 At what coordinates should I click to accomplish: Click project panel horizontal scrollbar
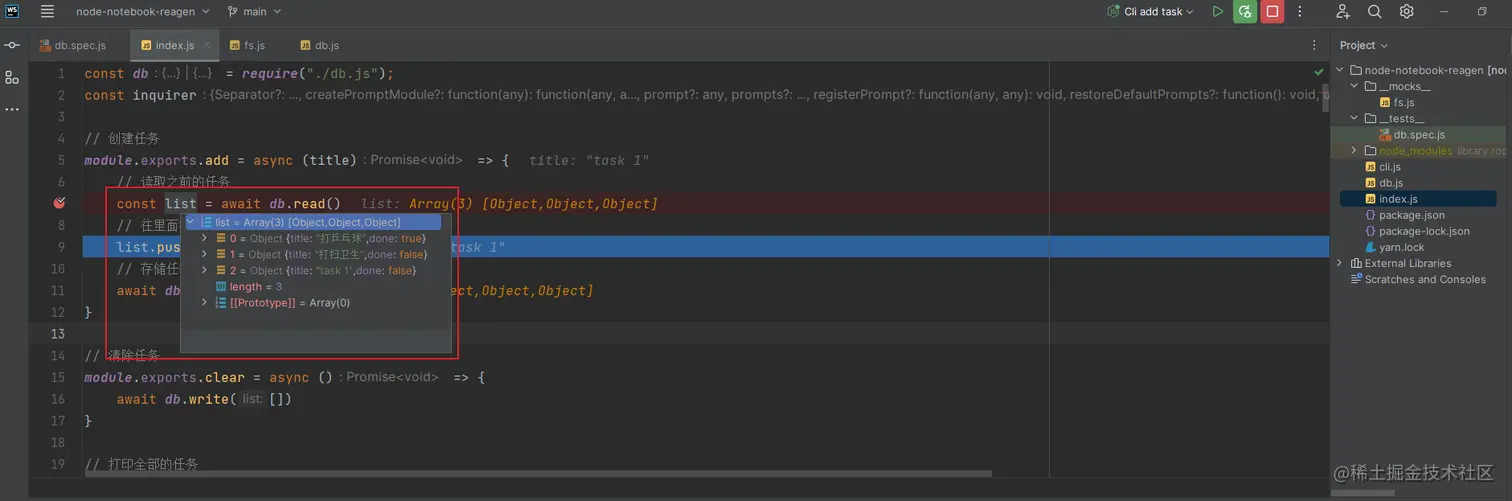[x=1364, y=492]
